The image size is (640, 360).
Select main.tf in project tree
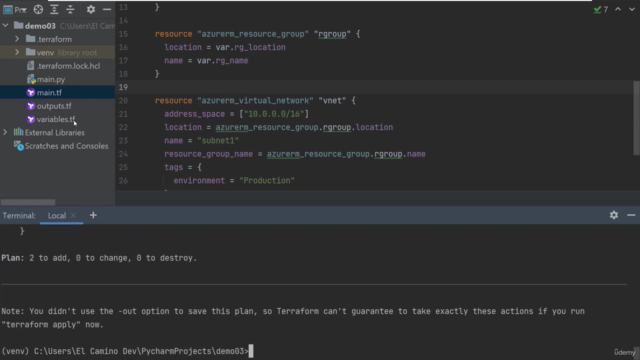(49, 93)
